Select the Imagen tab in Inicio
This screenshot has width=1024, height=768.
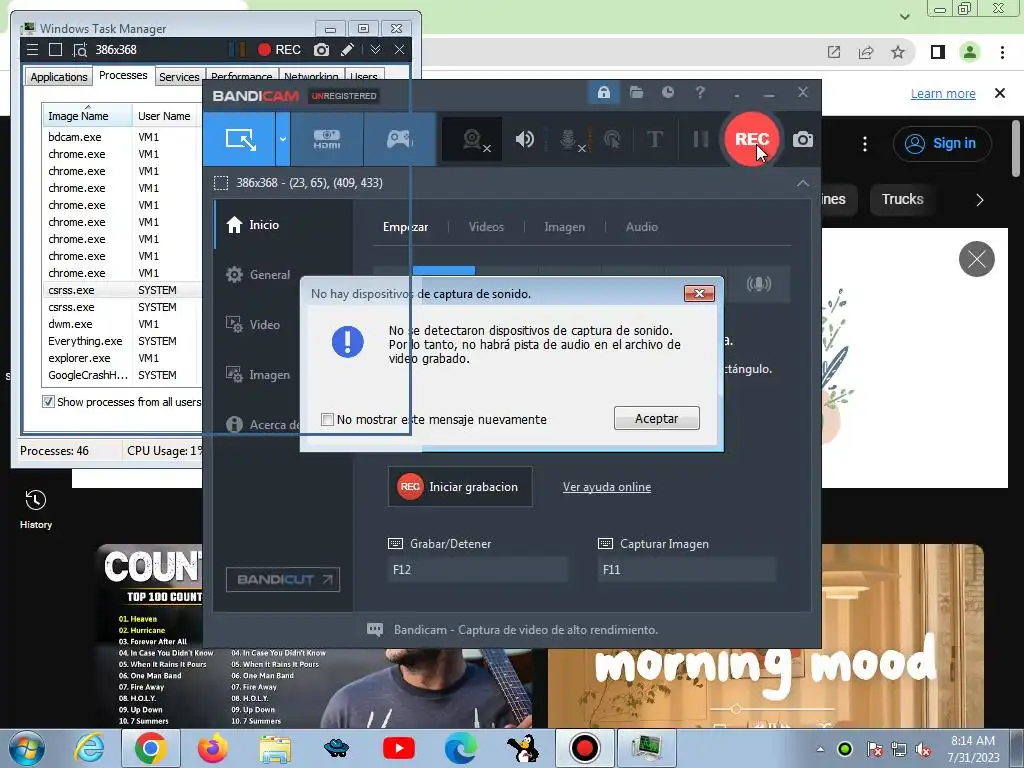[564, 227]
